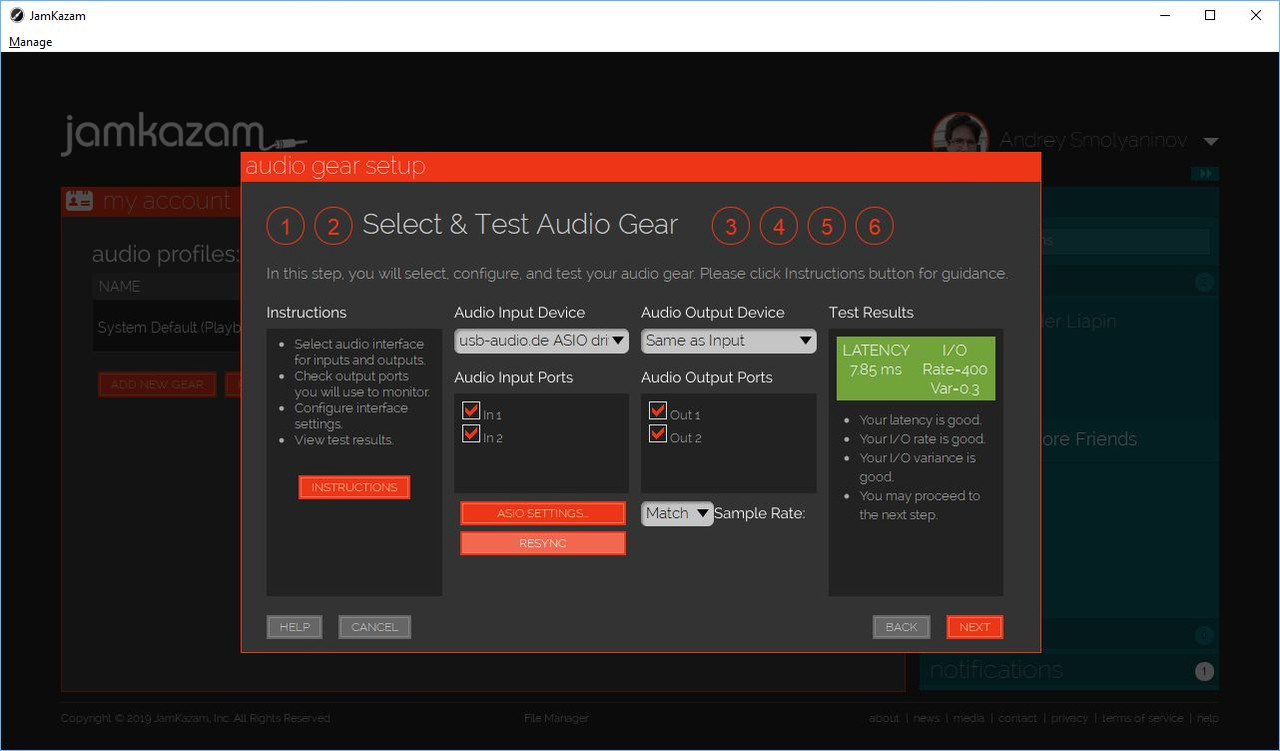Open the media footer link
This screenshot has height=751, width=1280.
click(968, 718)
